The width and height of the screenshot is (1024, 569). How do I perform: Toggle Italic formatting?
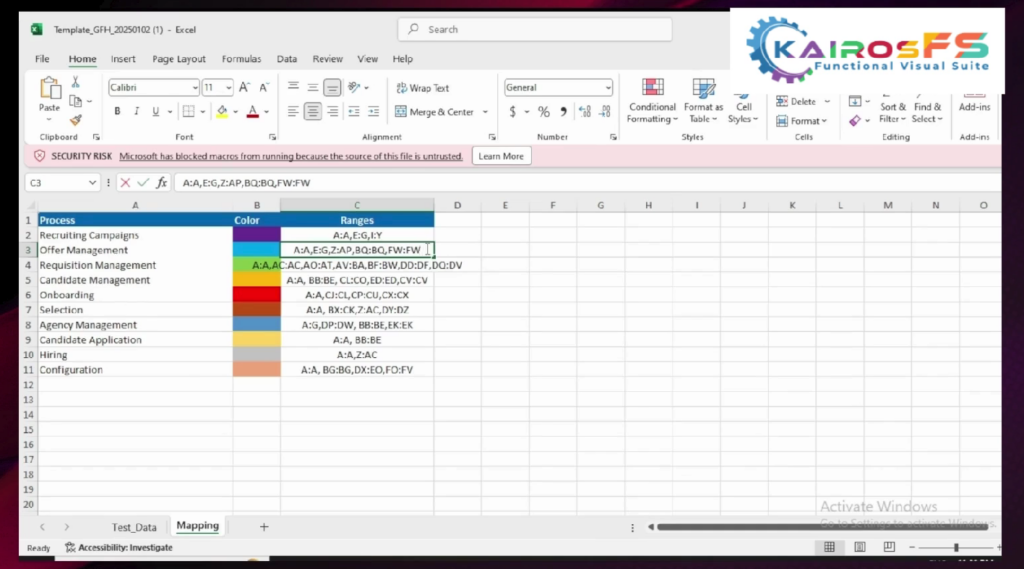click(x=135, y=112)
